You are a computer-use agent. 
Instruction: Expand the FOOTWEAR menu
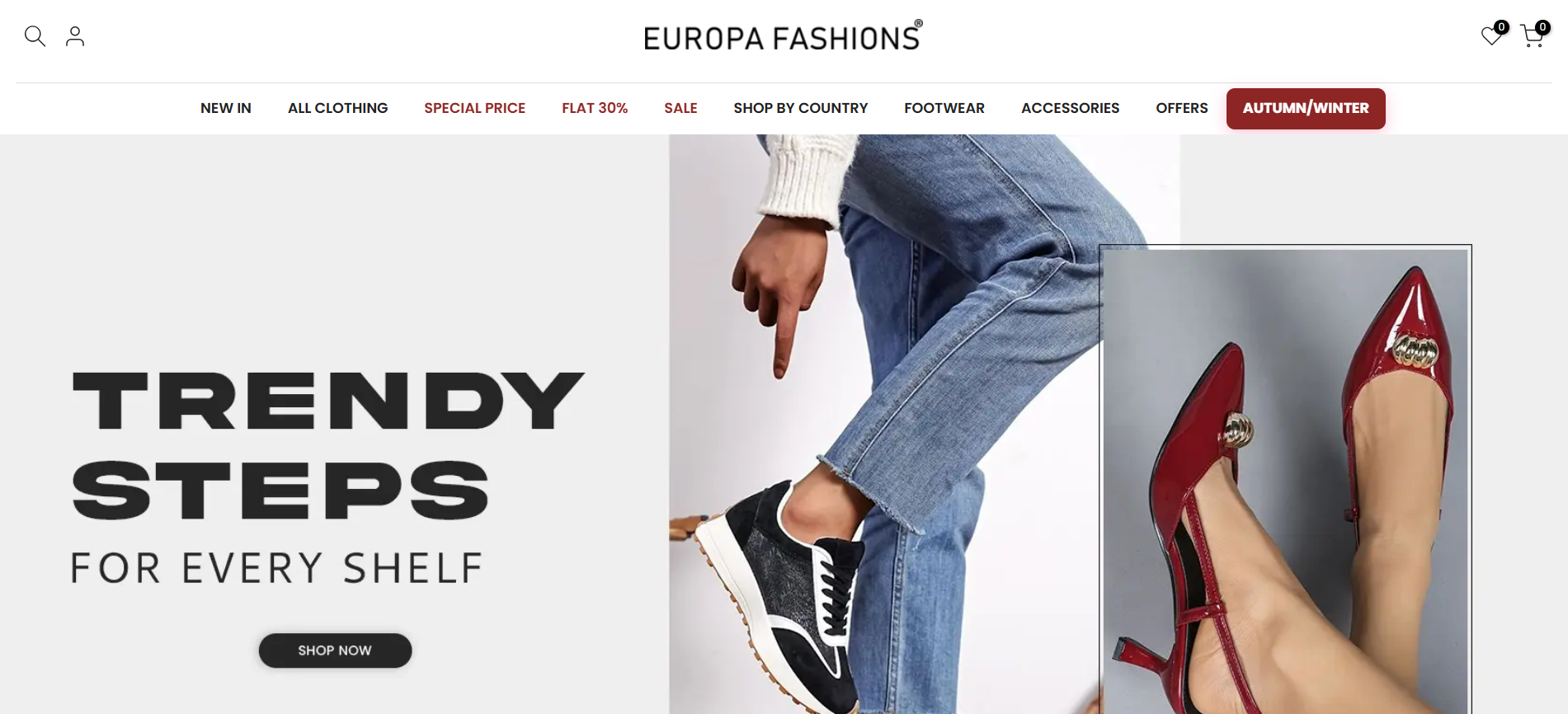(944, 108)
